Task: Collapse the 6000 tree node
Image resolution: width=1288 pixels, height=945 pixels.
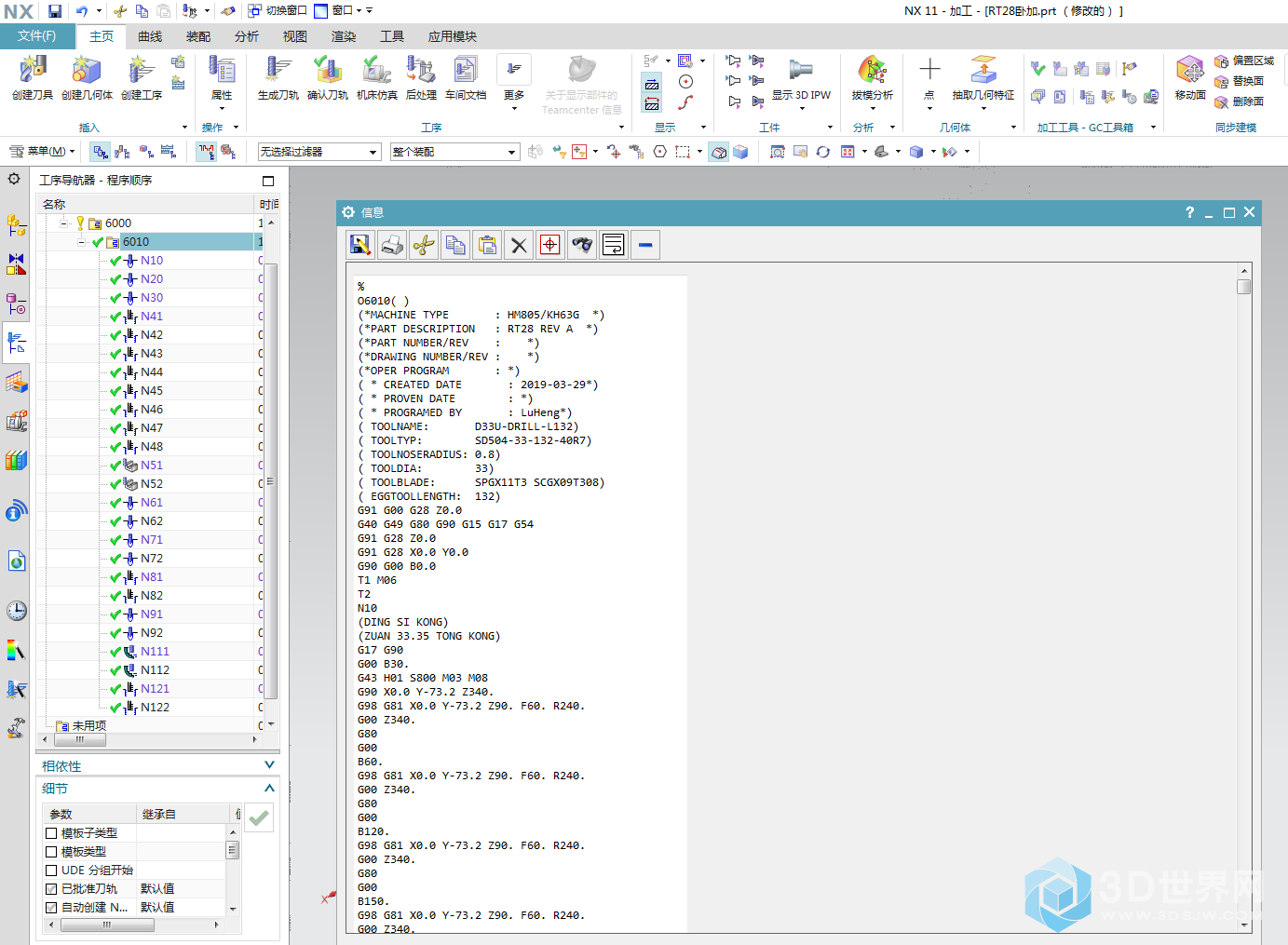Action: pyautogui.click(x=64, y=223)
